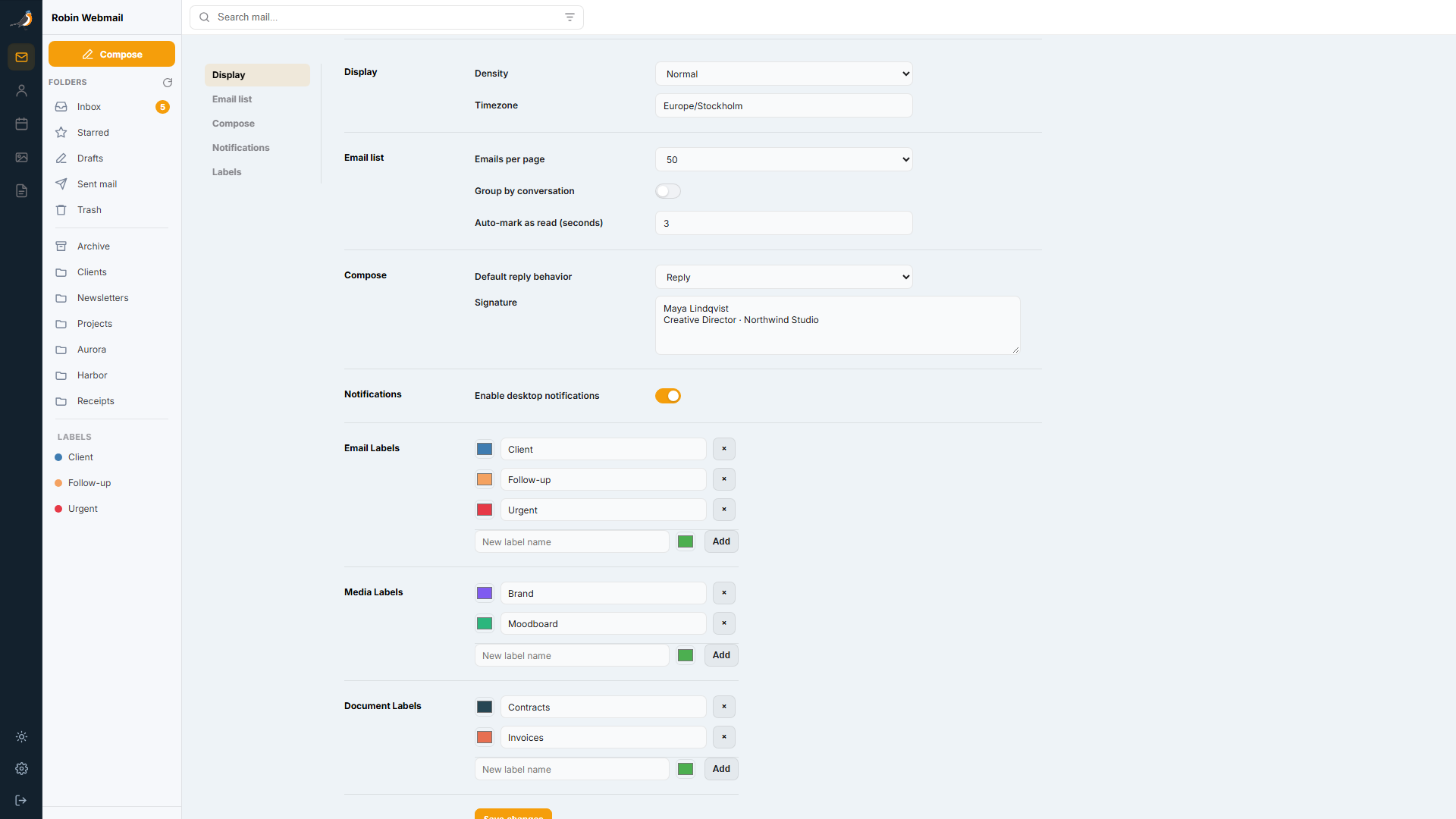The height and width of the screenshot is (819, 1456).
Task: Filter by Client label in sidebar
Action: [x=111, y=457]
